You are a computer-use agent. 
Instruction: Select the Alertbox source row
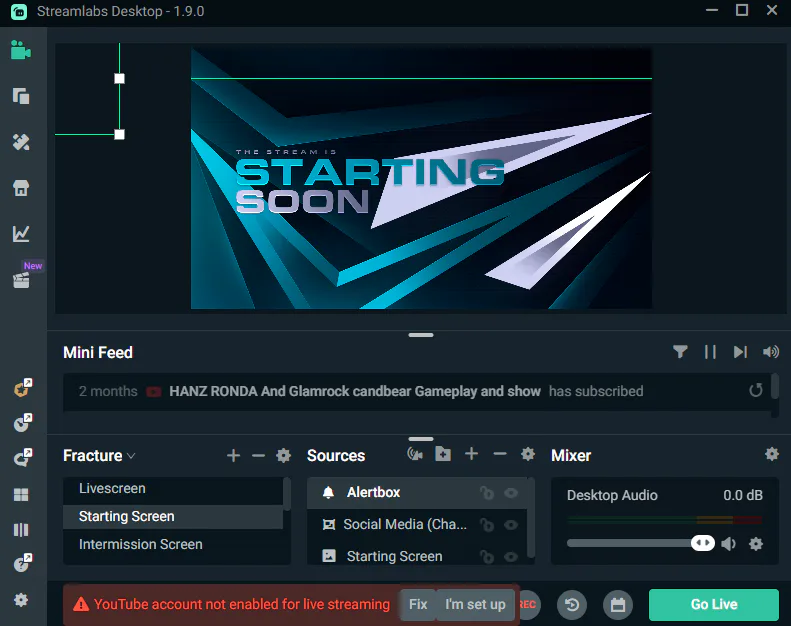point(417,492)
